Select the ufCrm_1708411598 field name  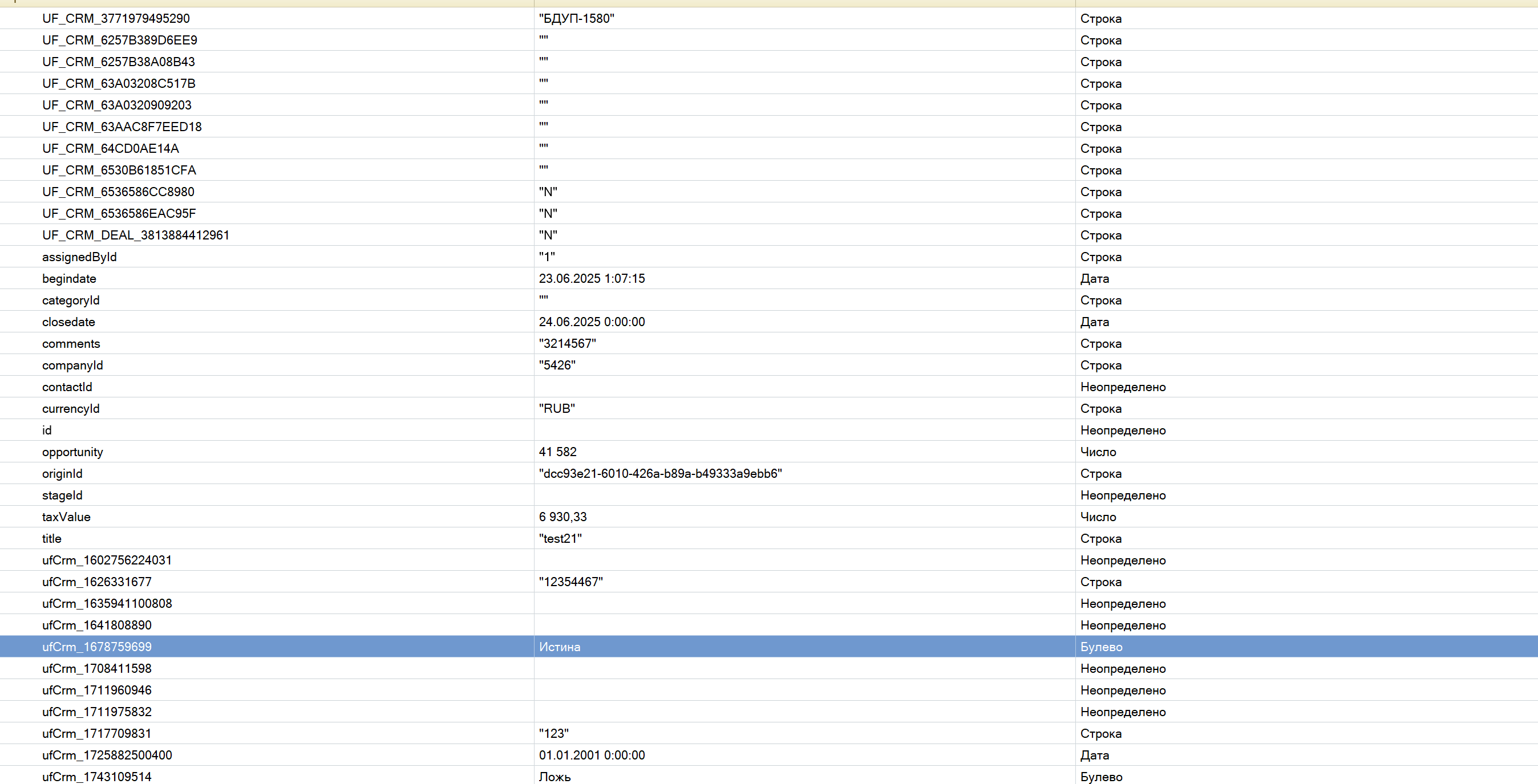[x=97, y=669]
